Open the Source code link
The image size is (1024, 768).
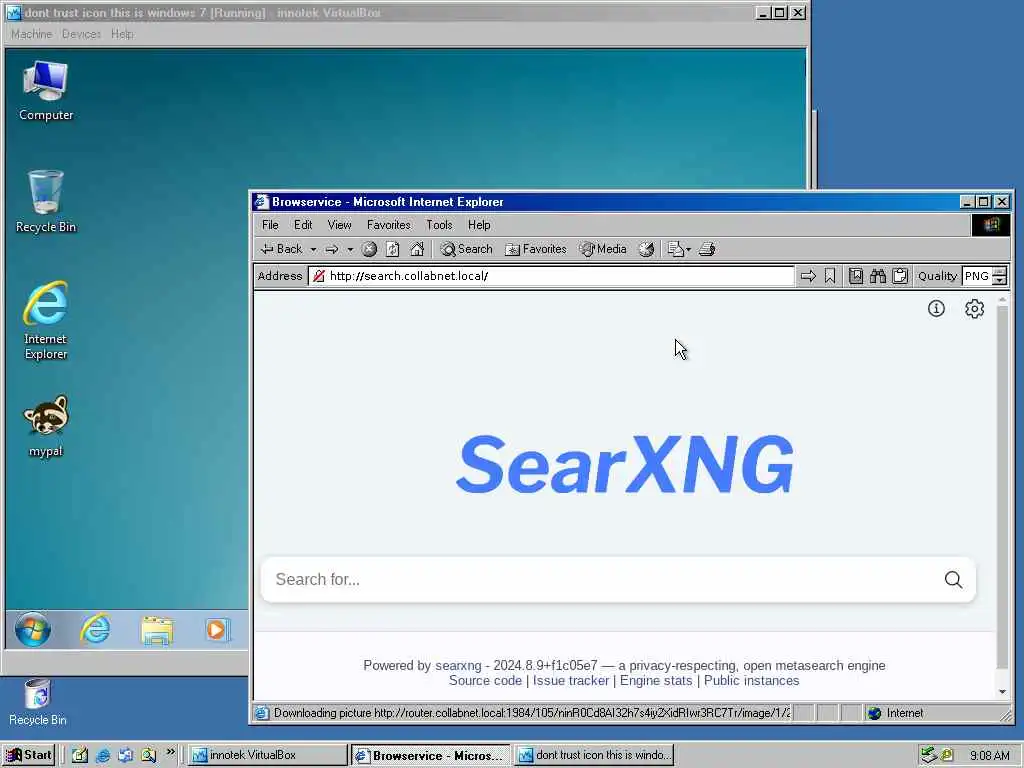tap(485, 680)
